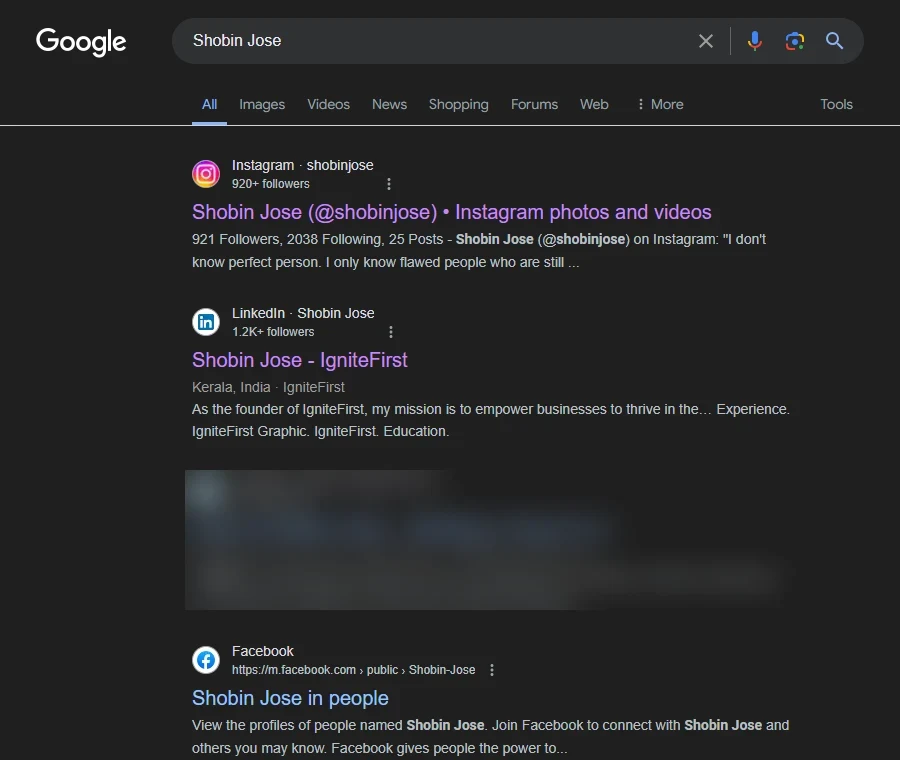Switch to the Images tab
Screen dimensions: 900x760
click(x=262, y=104)
